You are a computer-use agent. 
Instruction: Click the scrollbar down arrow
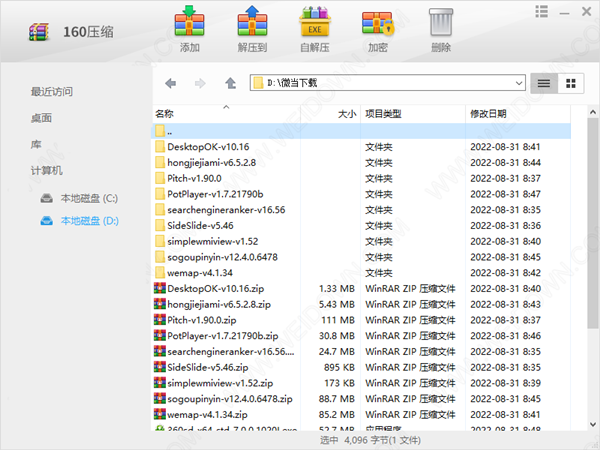[593, 424]
